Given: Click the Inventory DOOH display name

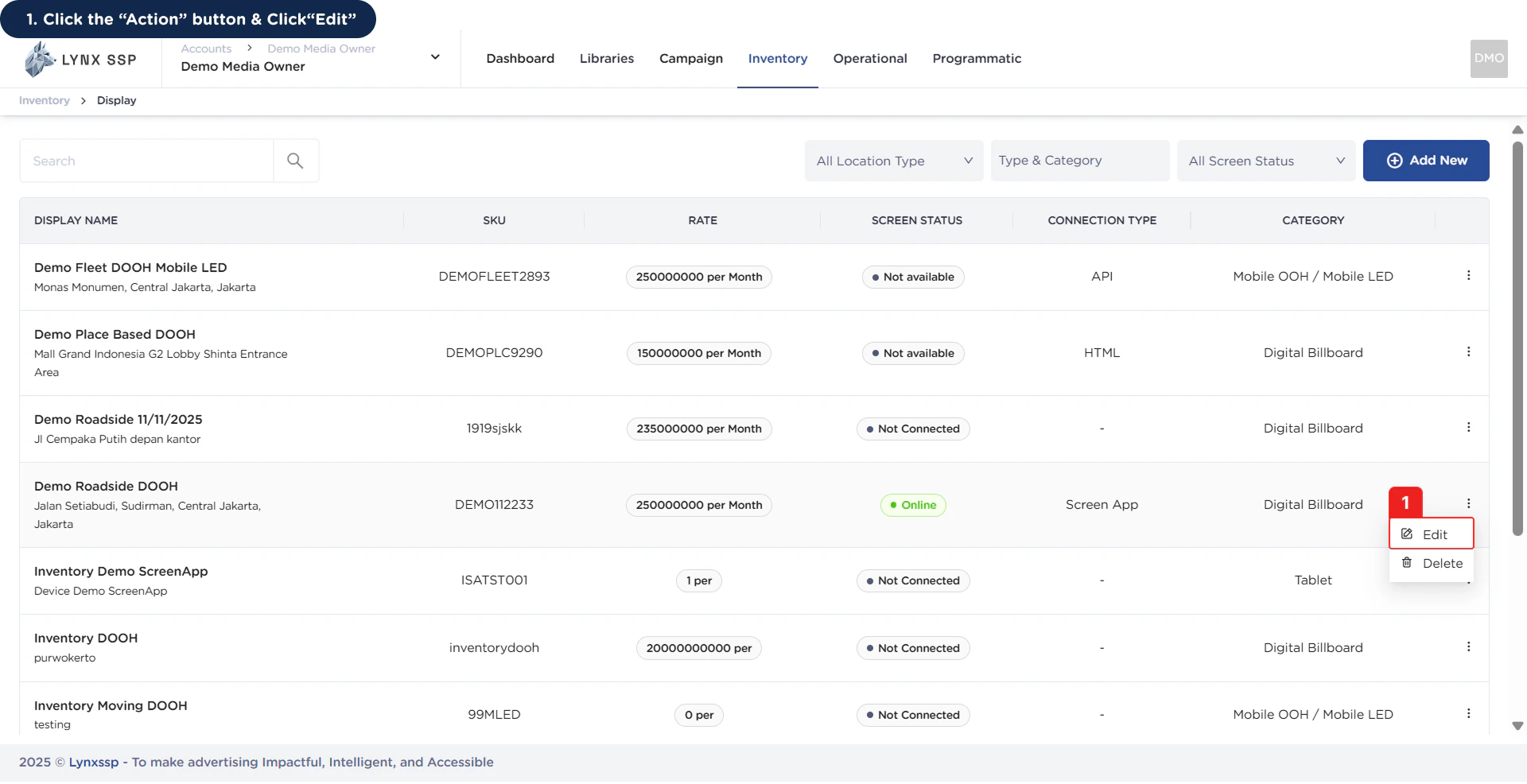Looking at the screenshot, I should 86,638.
